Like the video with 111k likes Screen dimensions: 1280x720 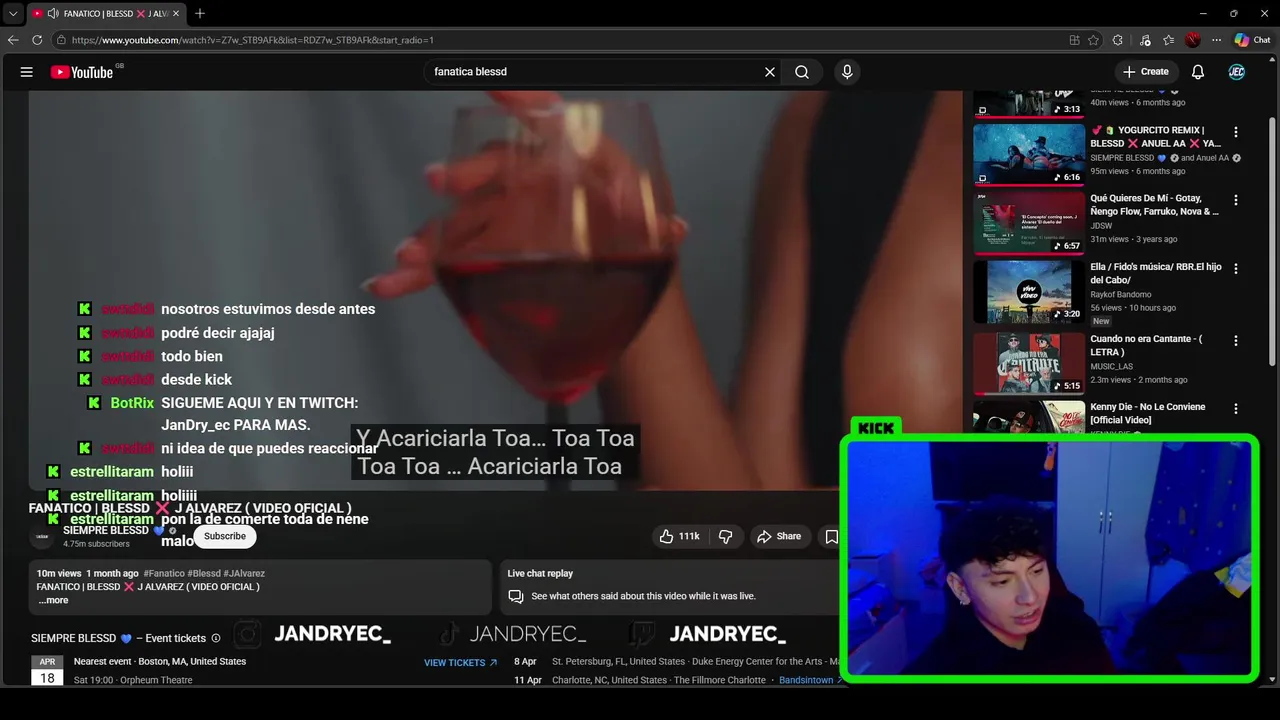coord(679,537)
